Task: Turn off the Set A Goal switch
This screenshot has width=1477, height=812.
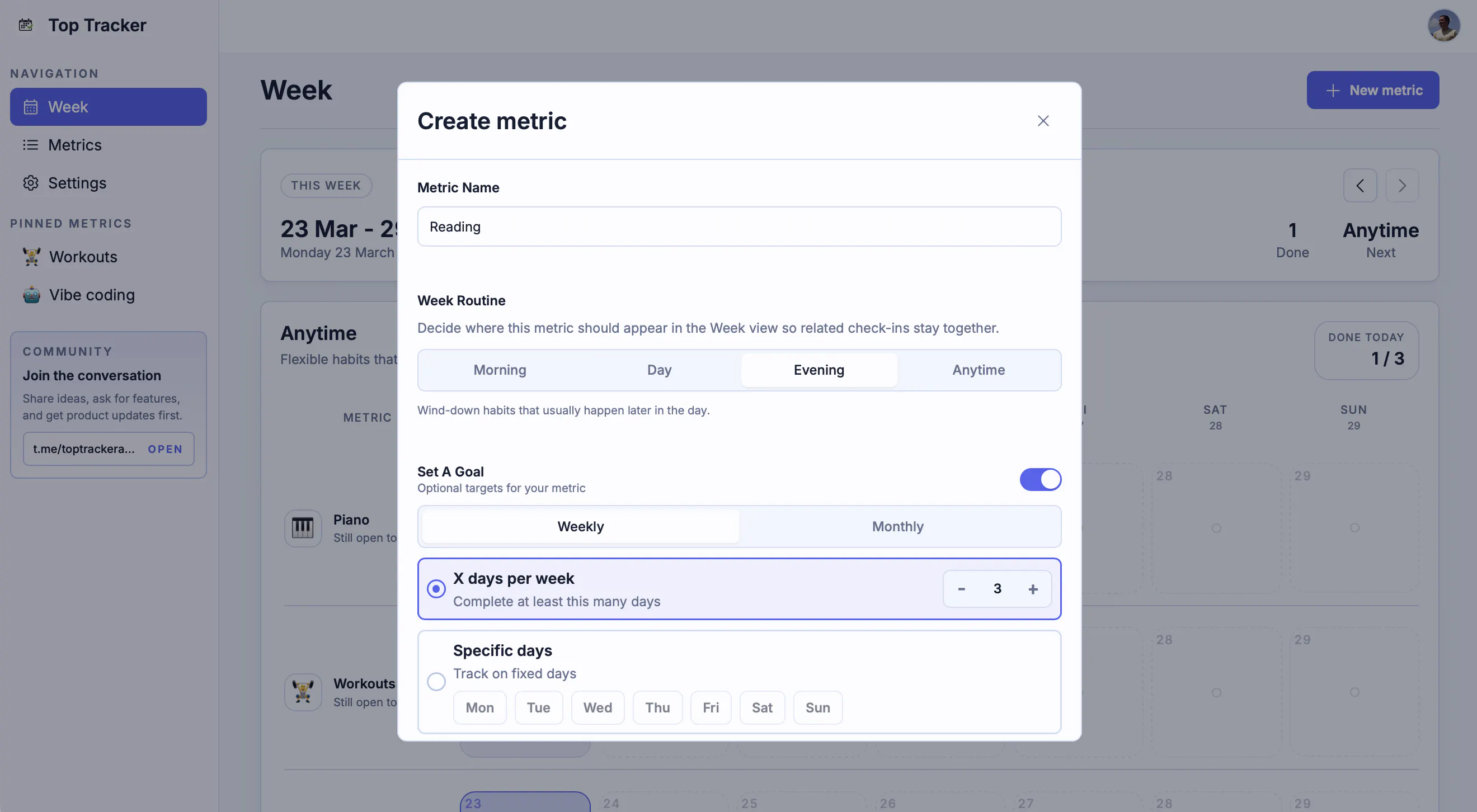Action: pyautogui.click(x=1040, y=480)
